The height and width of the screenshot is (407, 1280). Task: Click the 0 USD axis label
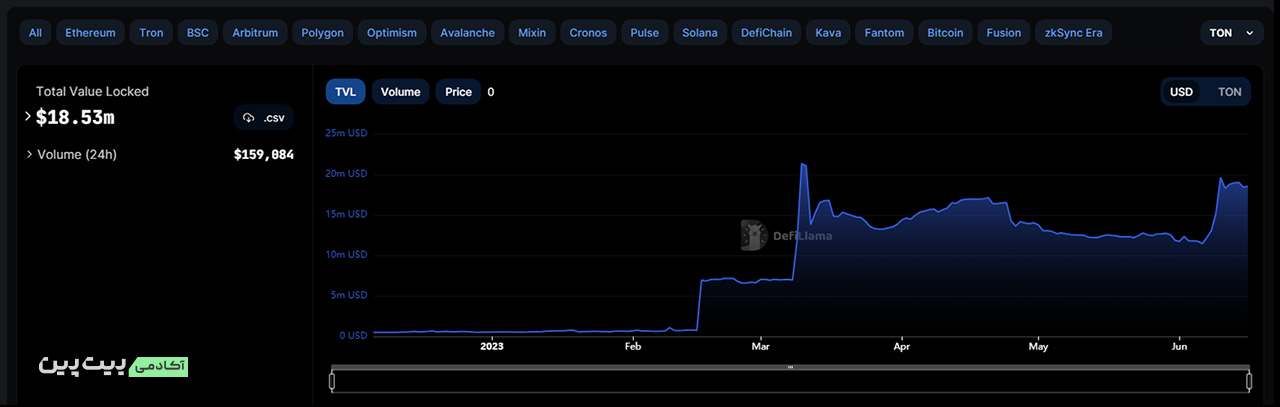point(353,336)
